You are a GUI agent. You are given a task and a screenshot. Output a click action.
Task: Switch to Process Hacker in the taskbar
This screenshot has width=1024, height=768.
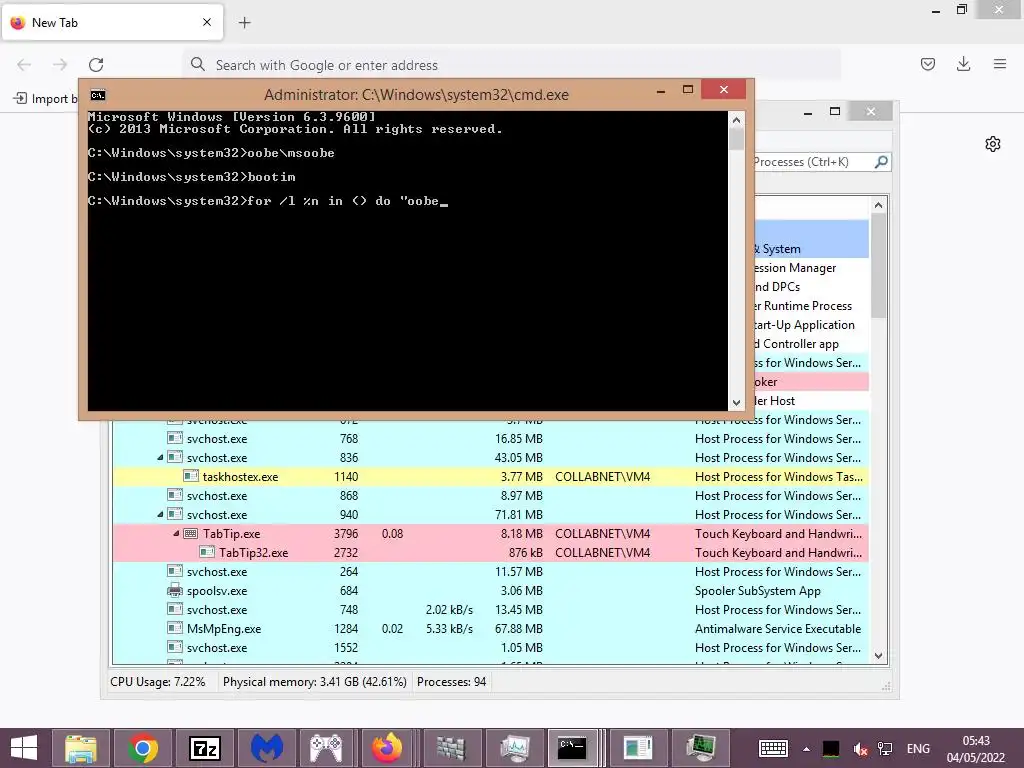(699, 748)
